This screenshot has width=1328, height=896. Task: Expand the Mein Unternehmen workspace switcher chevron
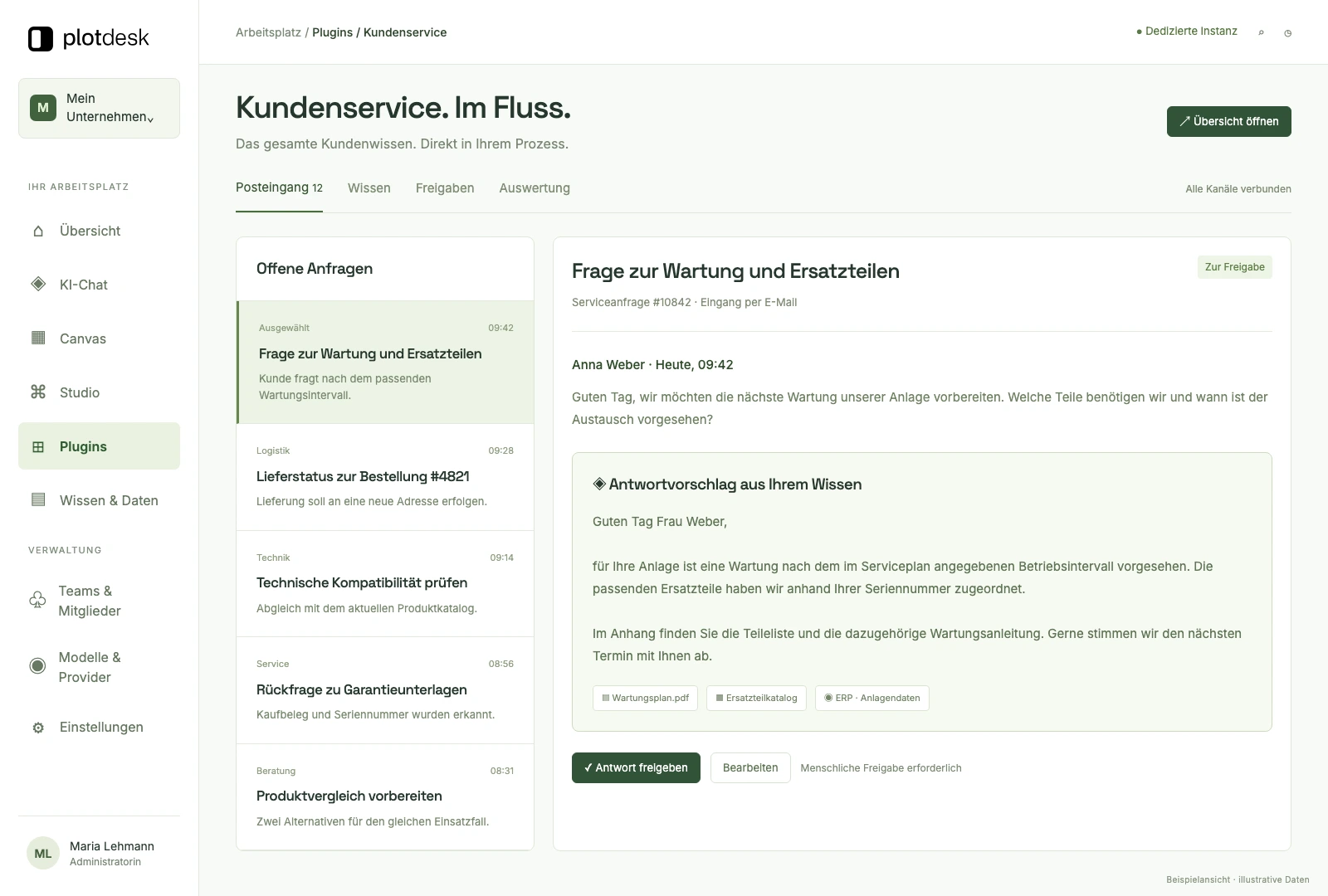pyautogui.click(x=150, y=119)
